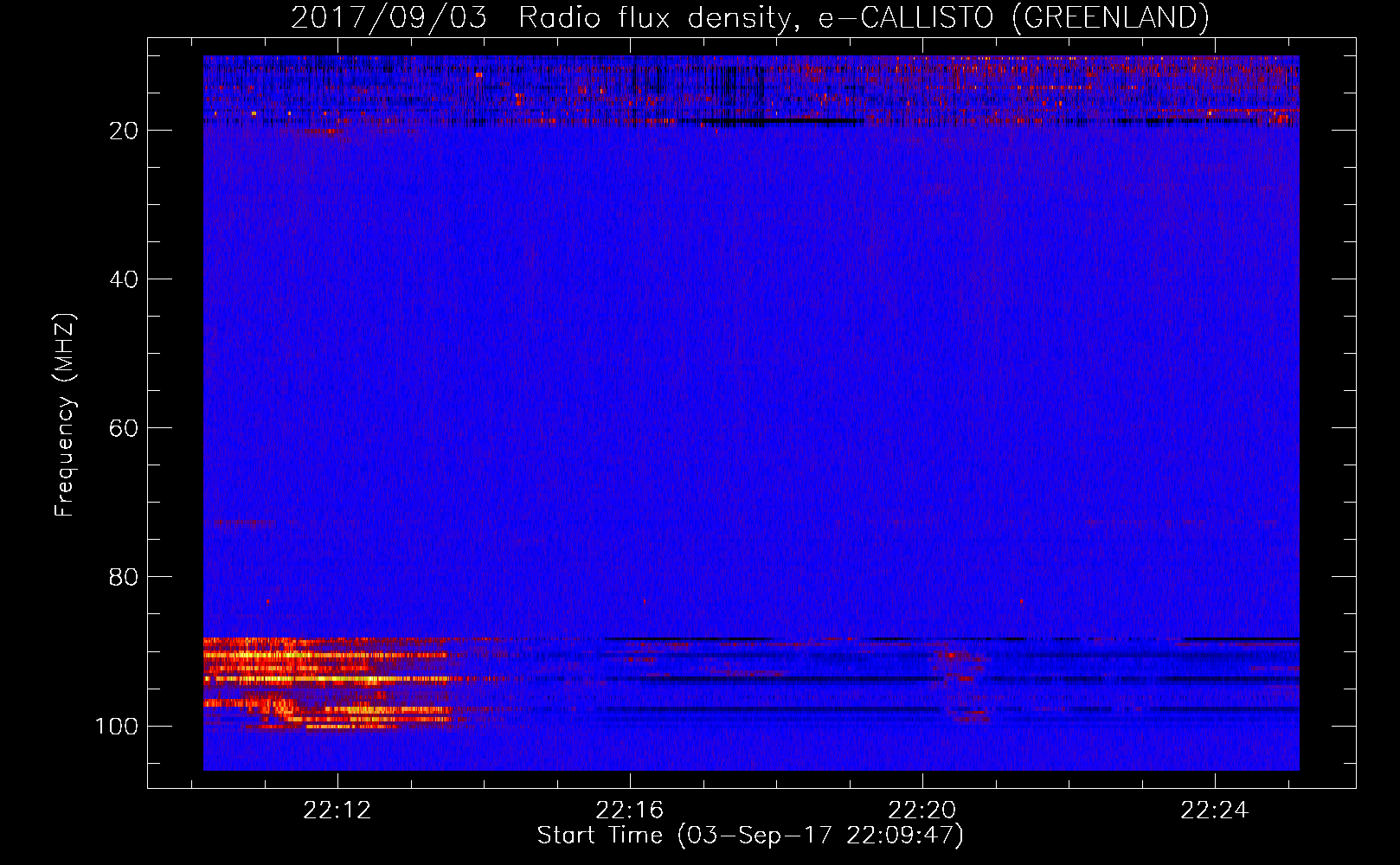The image size is (1400, 865).
Task: Click the 22:24 time tick label
Action: point(1215,811)
